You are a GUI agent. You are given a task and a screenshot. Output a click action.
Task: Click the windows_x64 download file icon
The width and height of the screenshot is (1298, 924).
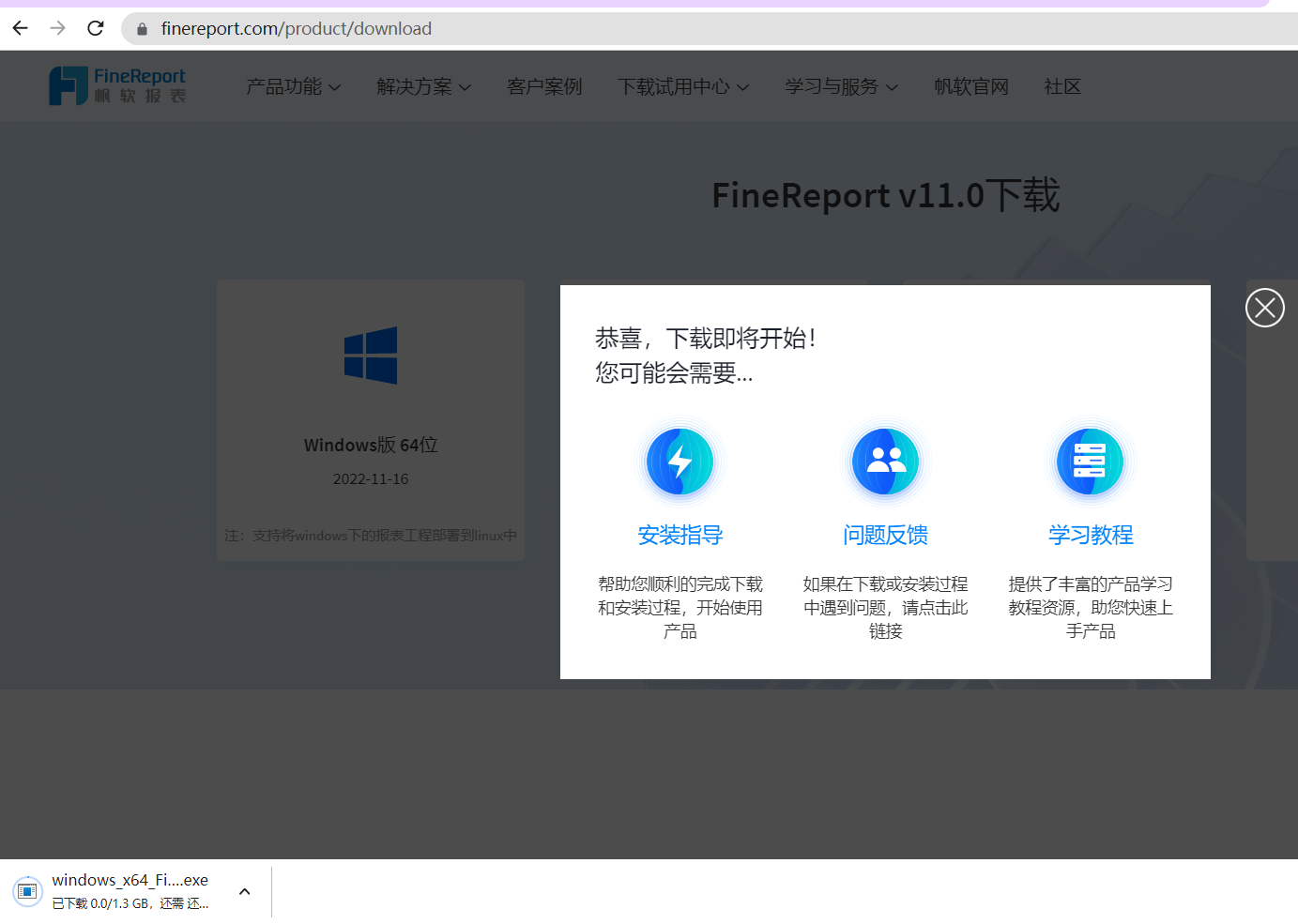tap(28, 891)
